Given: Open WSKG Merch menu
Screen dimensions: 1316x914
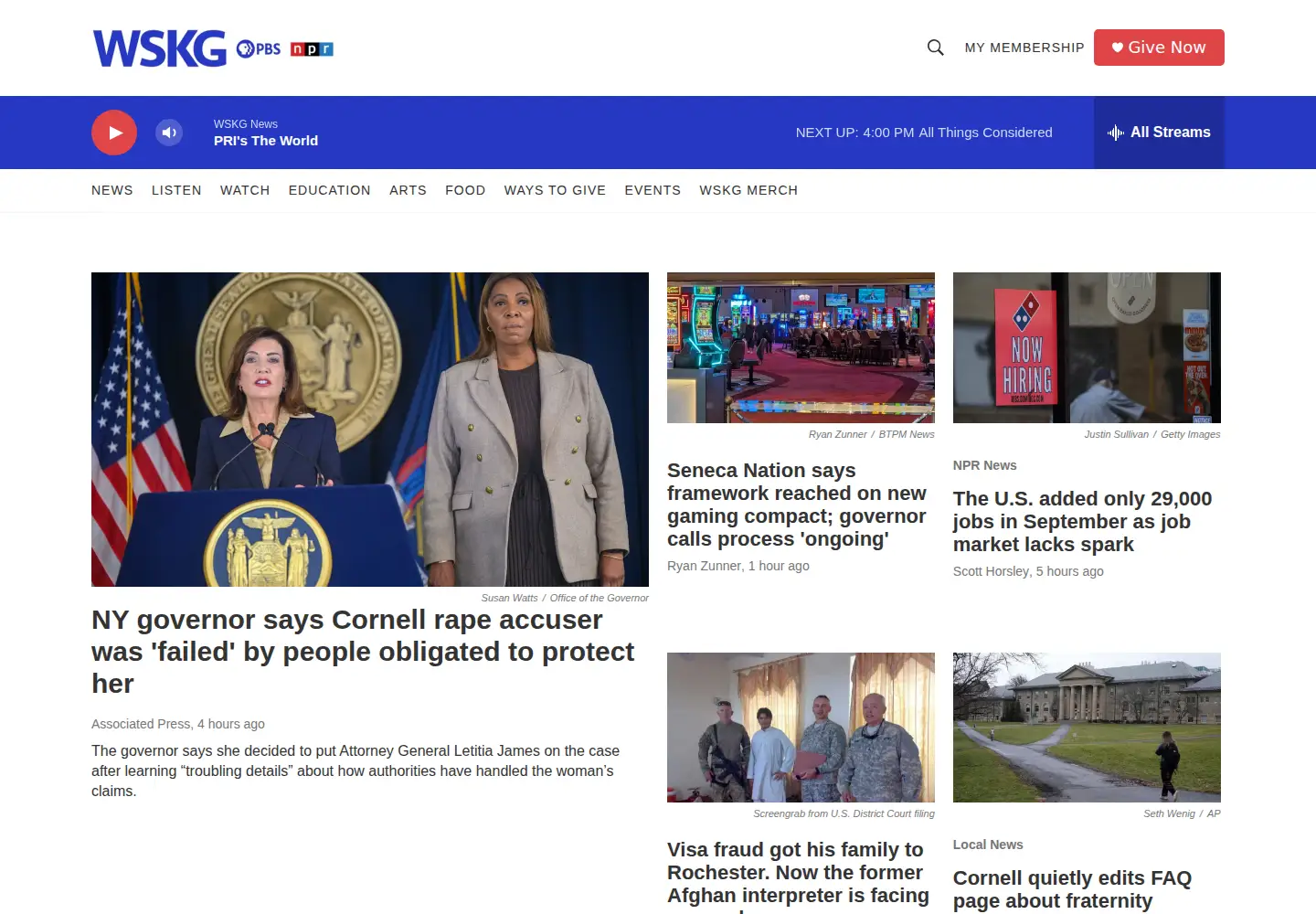Looking at the screenshot, I should tap(748, 190).
